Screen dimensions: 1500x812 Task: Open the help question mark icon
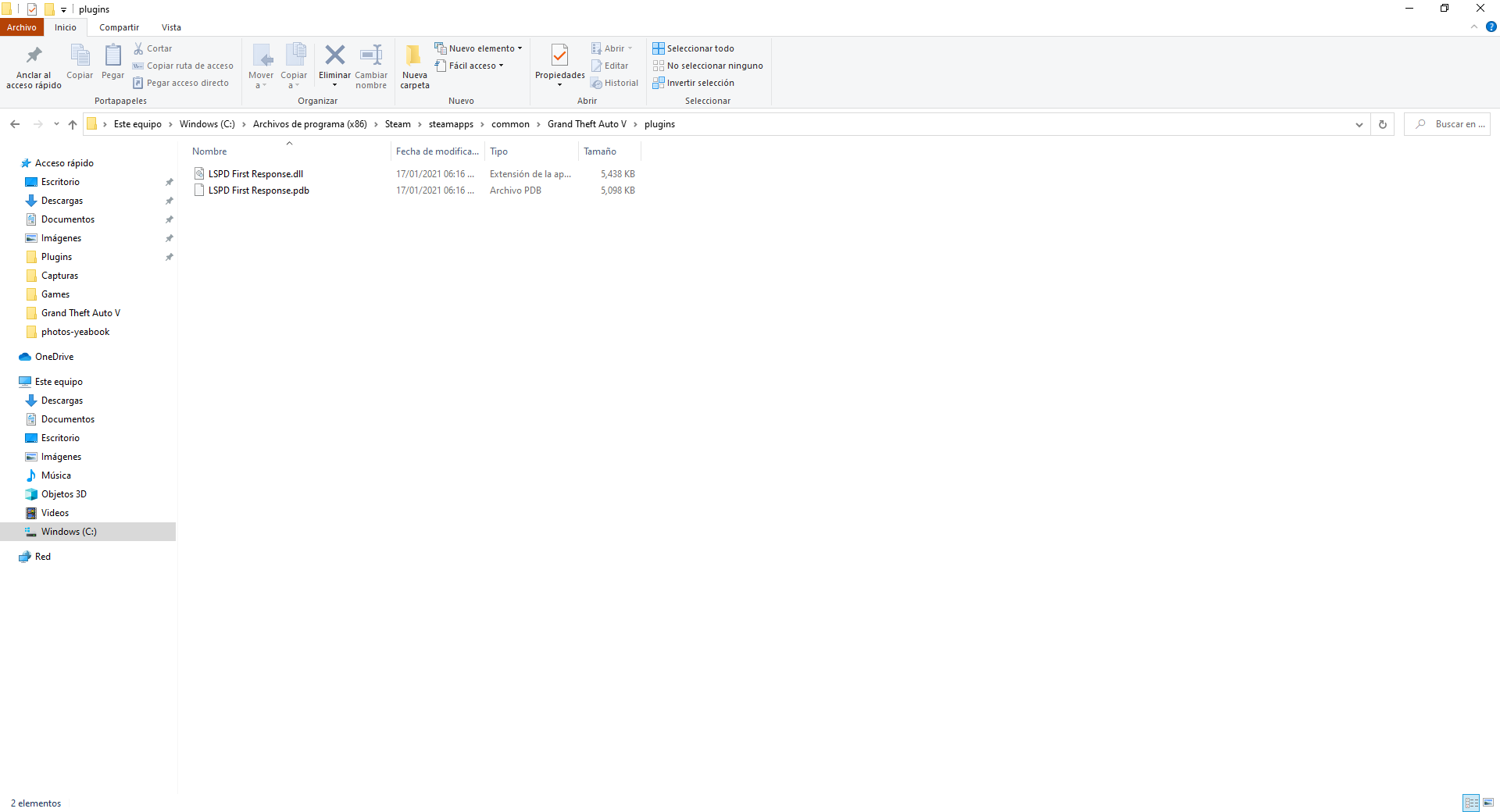(1491, 27)
